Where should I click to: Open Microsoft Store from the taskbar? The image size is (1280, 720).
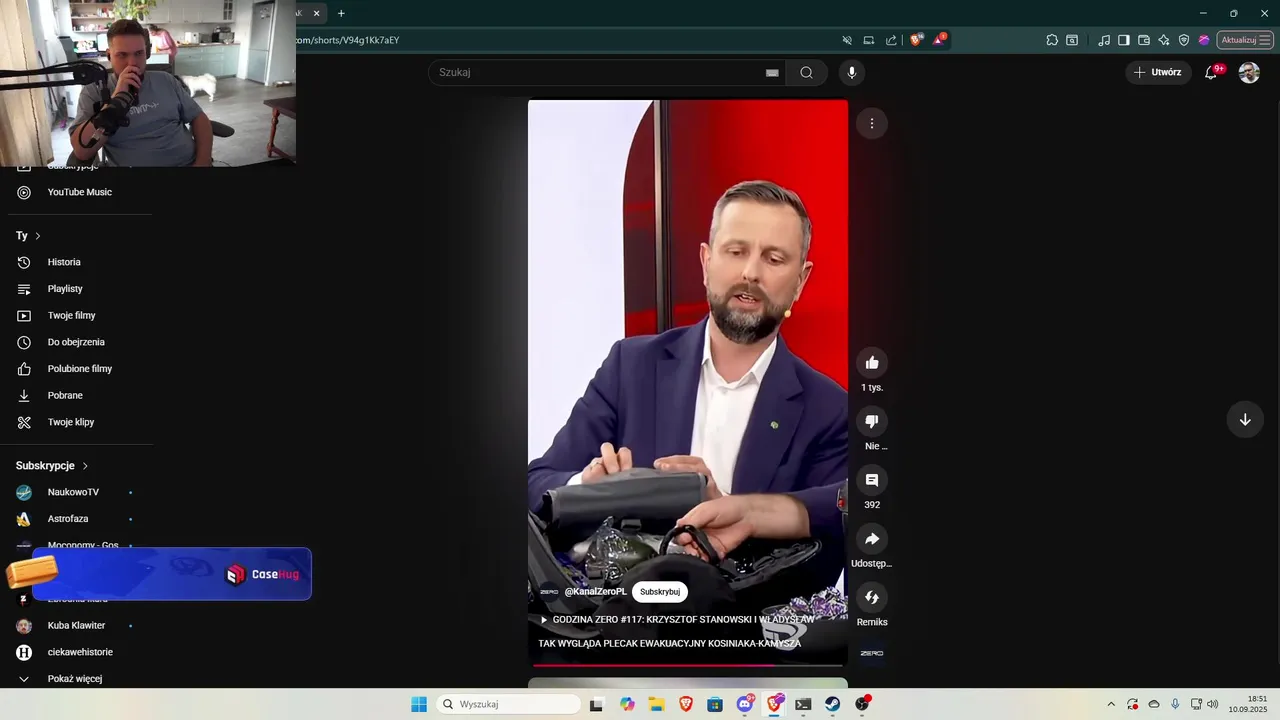[715, 704]
